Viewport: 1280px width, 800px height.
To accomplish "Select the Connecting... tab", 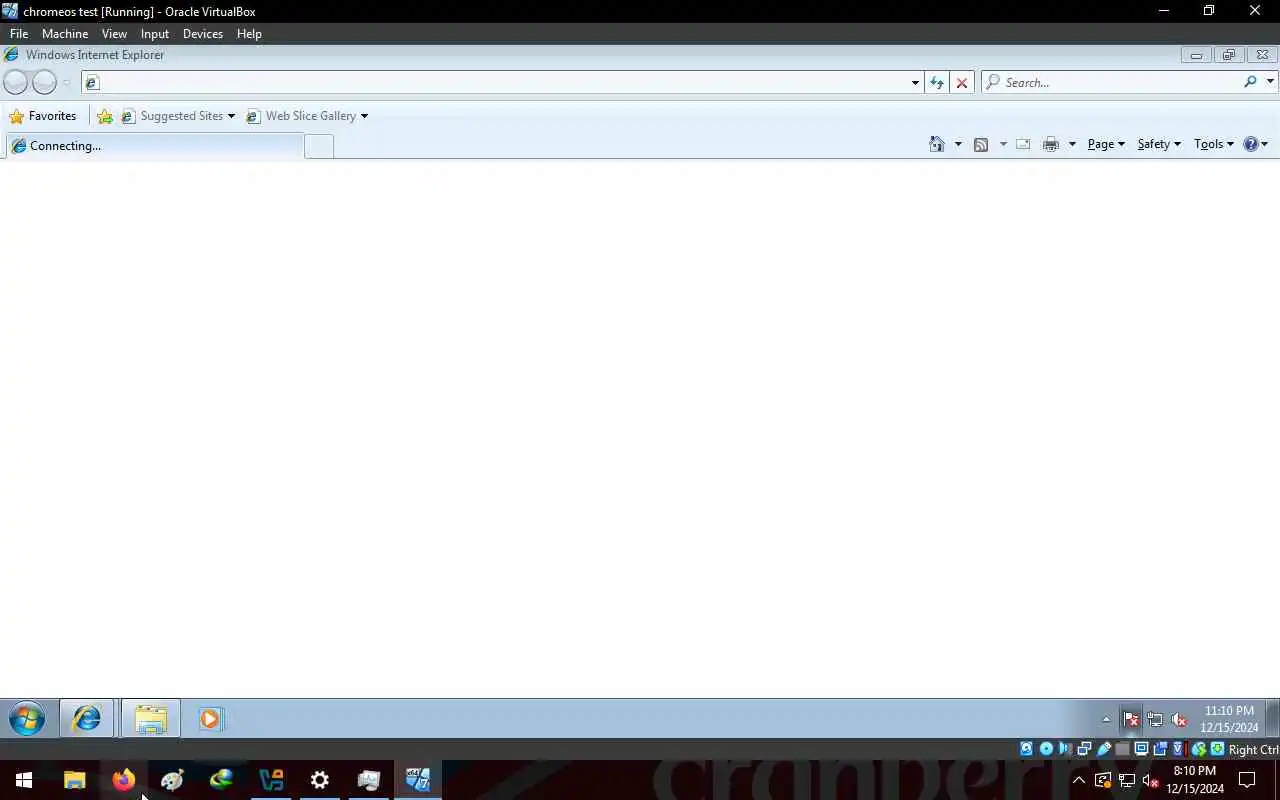I will pyautogui.click(x=154, y=146).
